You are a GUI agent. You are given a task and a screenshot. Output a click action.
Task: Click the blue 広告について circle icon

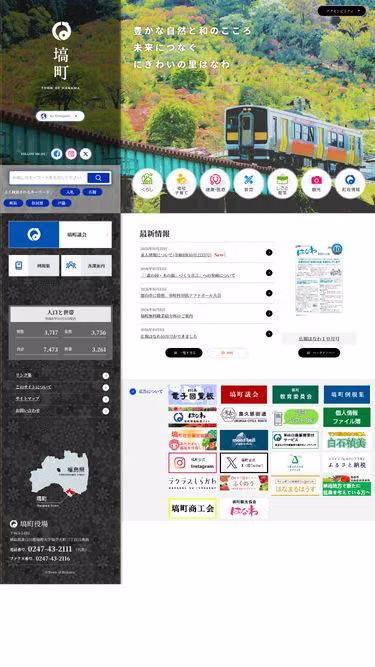(133, 391)
